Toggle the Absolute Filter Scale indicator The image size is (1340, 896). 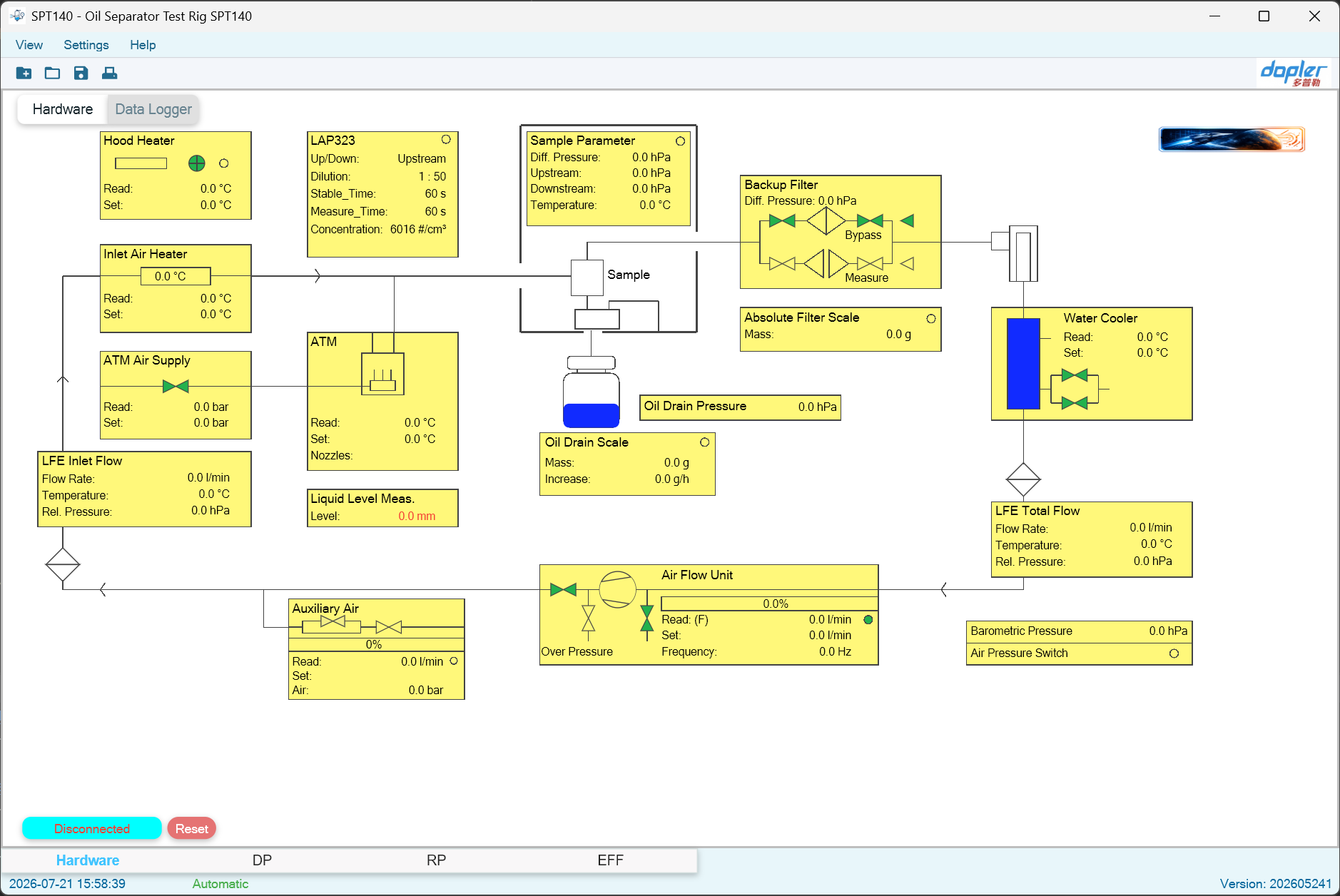coord(931,318)
